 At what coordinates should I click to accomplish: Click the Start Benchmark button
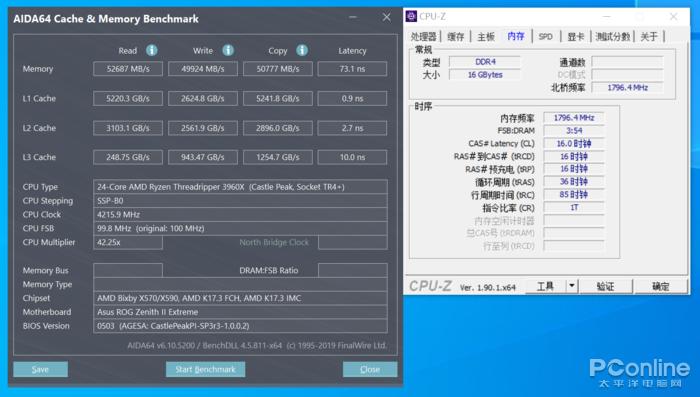coord(205,369)
